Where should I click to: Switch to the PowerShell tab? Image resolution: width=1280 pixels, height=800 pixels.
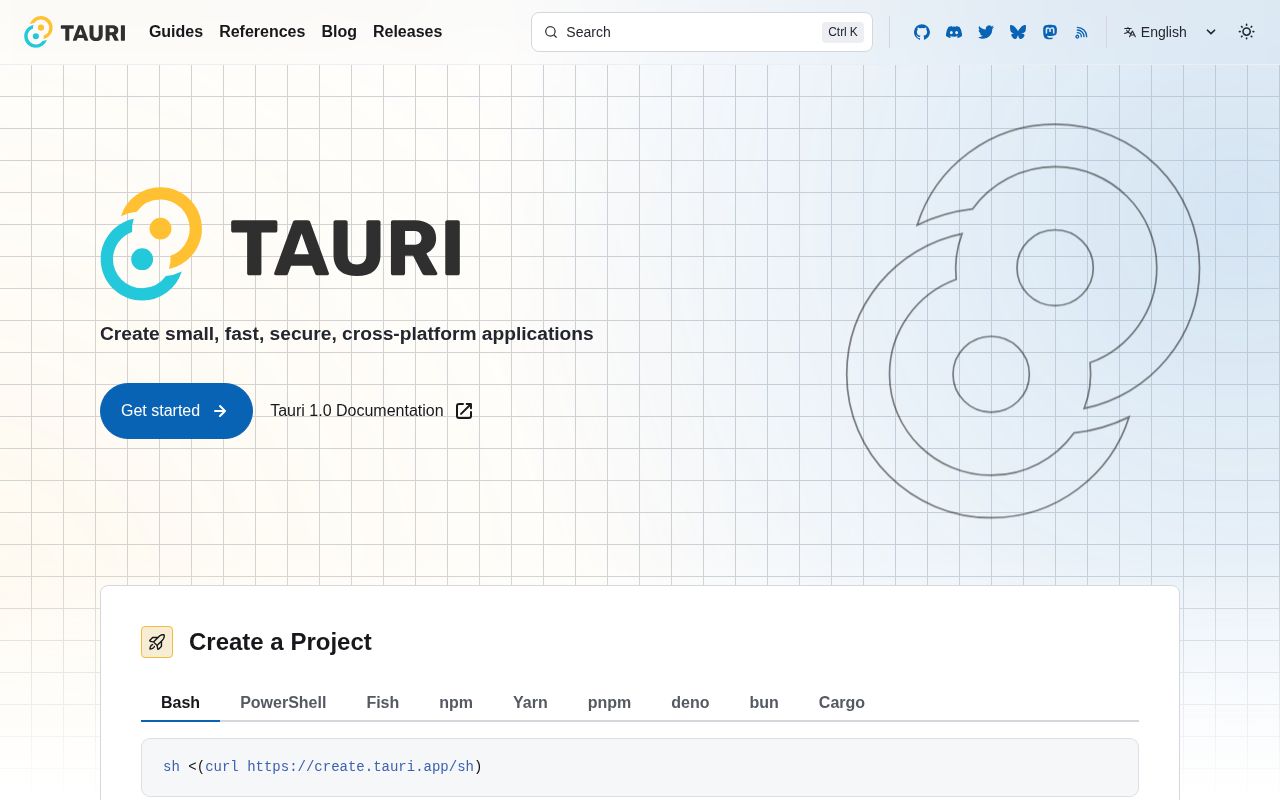click(x=283, y=703)
